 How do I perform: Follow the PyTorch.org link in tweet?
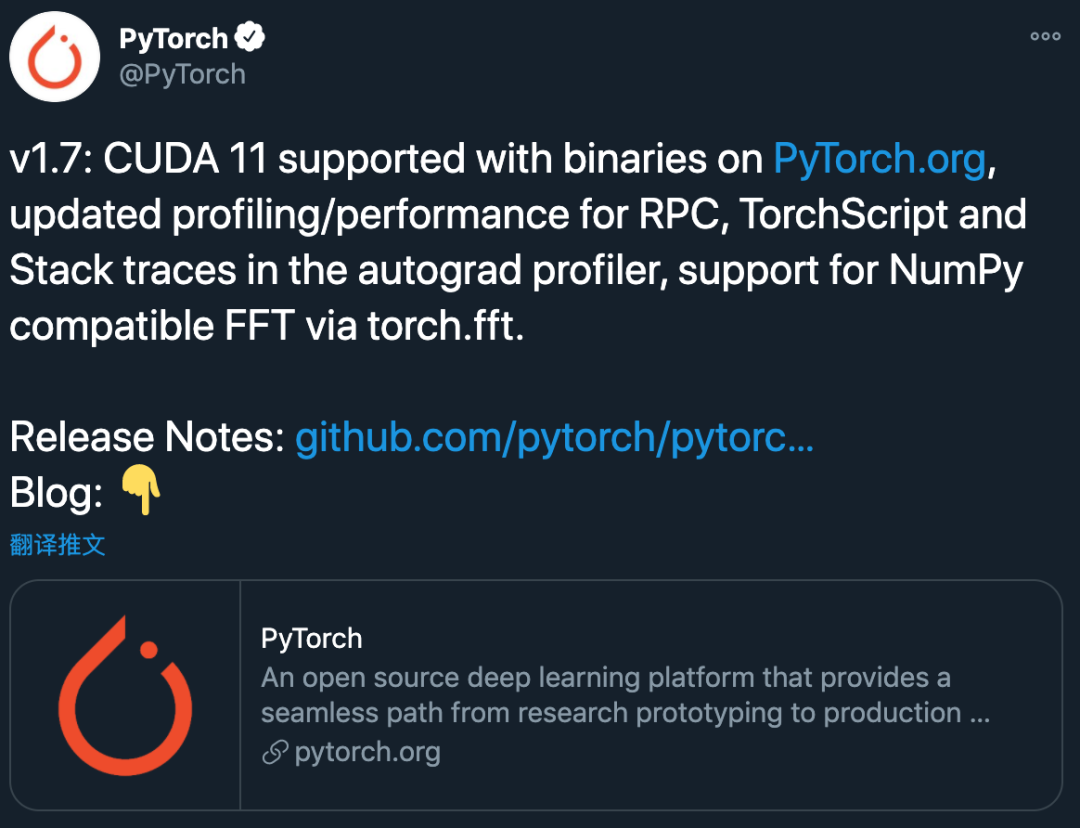[880, 159]
